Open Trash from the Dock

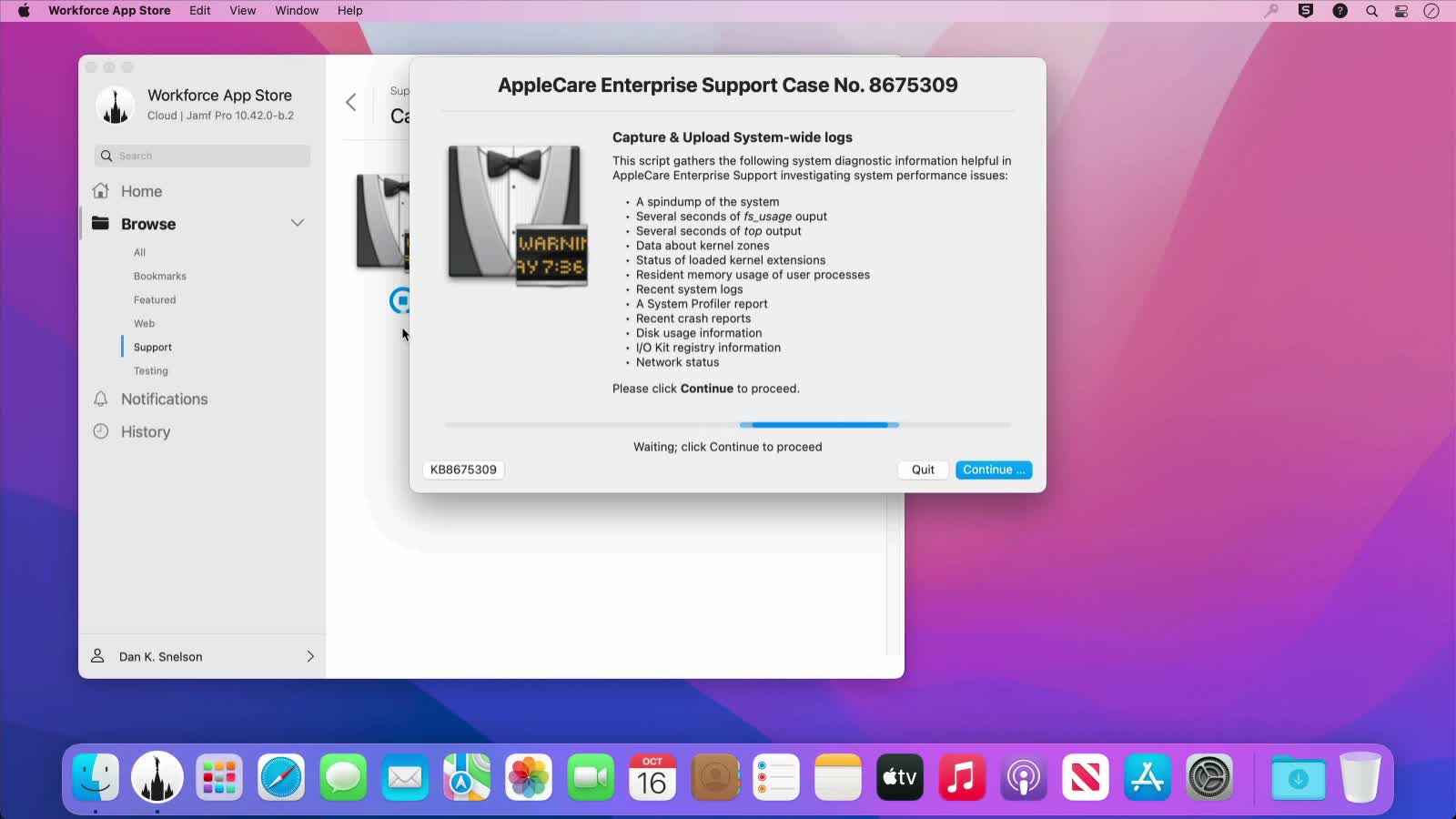point(1360,777)
